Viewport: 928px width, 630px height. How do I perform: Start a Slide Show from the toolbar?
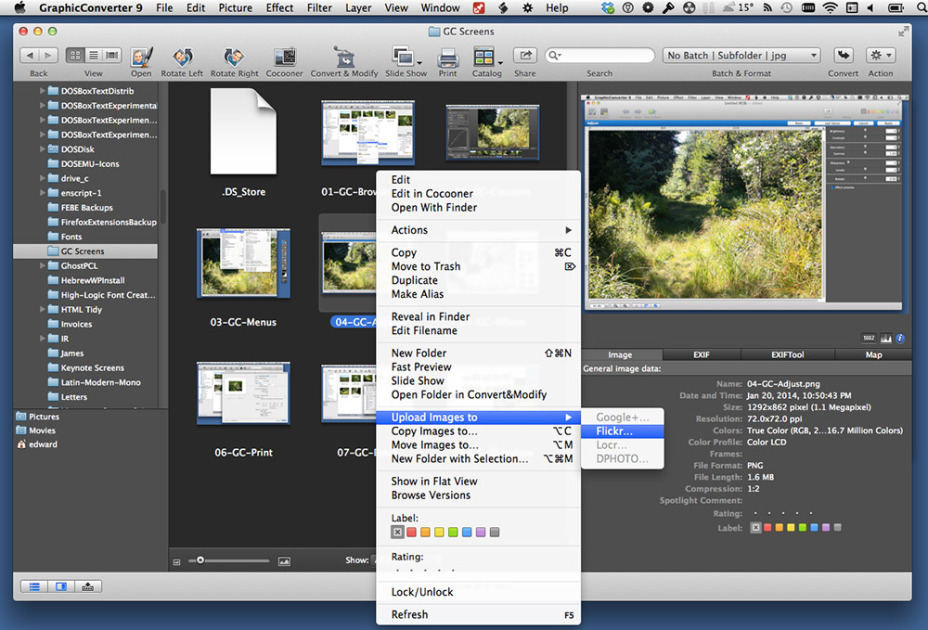pos(406,56)
